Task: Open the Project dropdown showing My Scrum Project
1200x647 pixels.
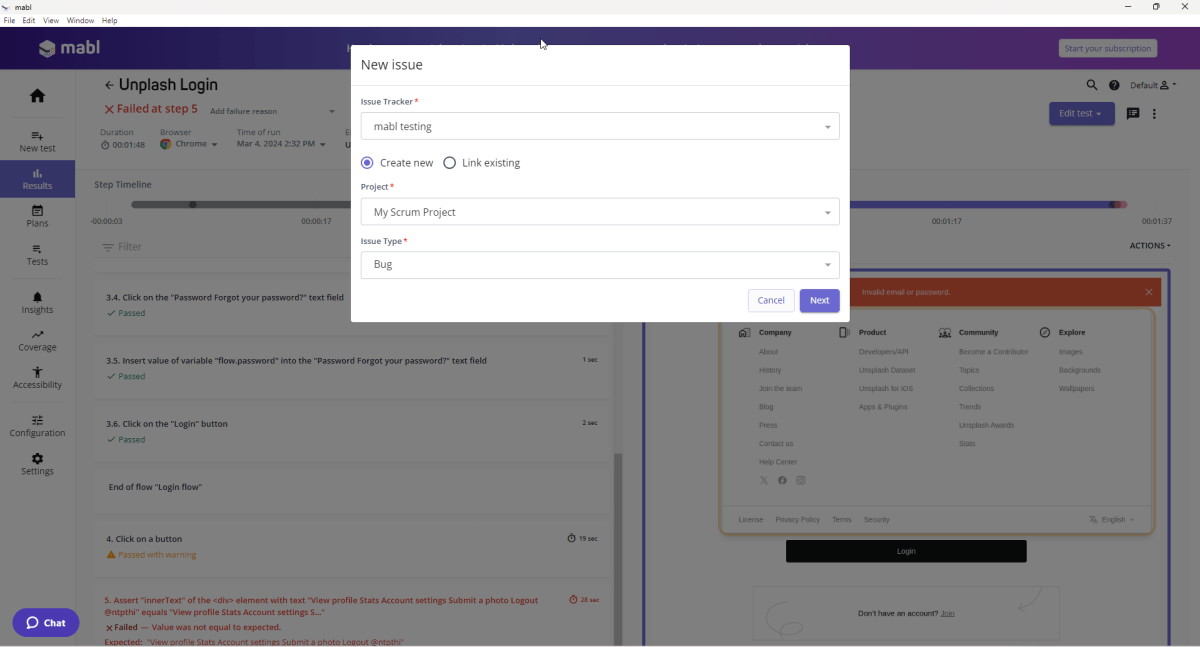Action: click(x=600, y=212)
